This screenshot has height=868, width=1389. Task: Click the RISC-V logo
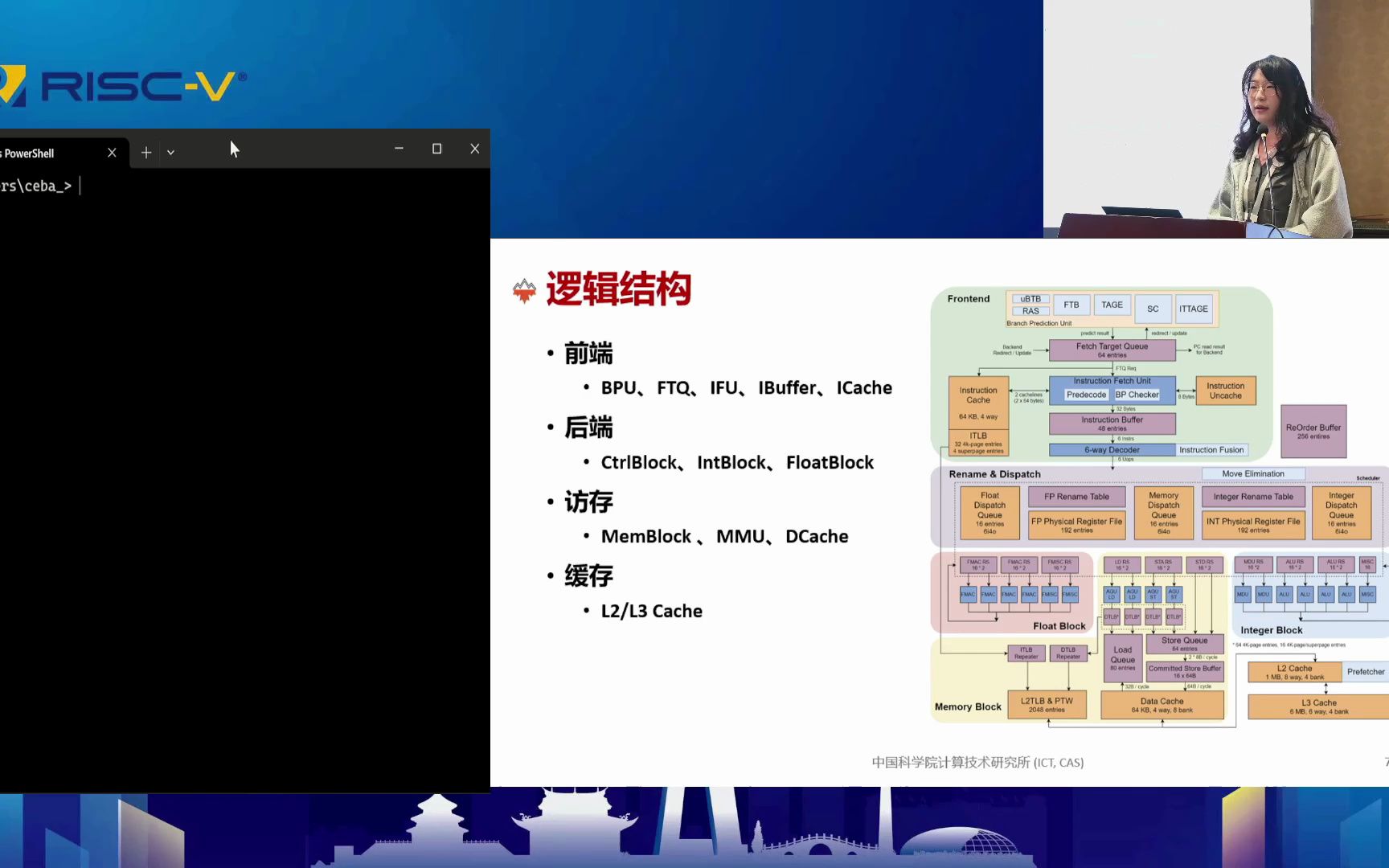click(122, 86)
